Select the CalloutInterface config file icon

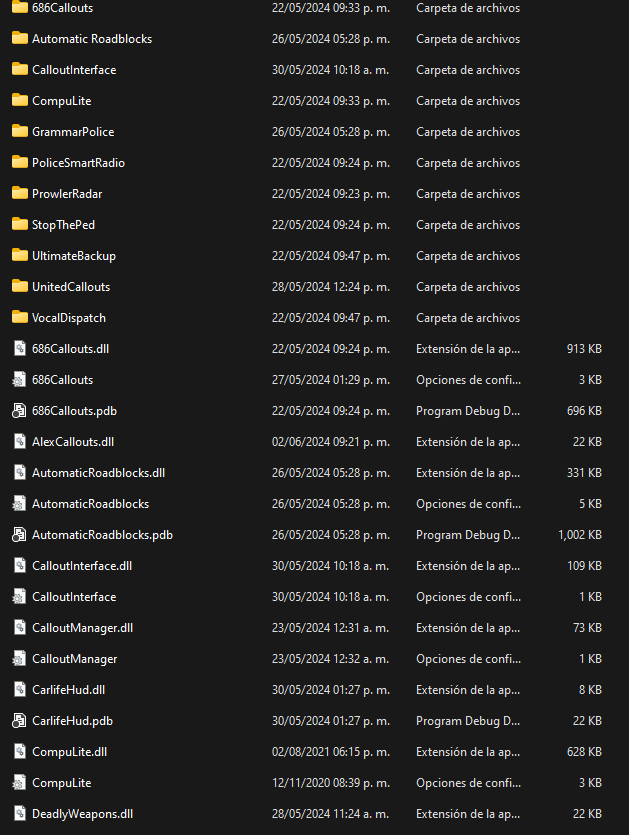[x=19, y=596]
